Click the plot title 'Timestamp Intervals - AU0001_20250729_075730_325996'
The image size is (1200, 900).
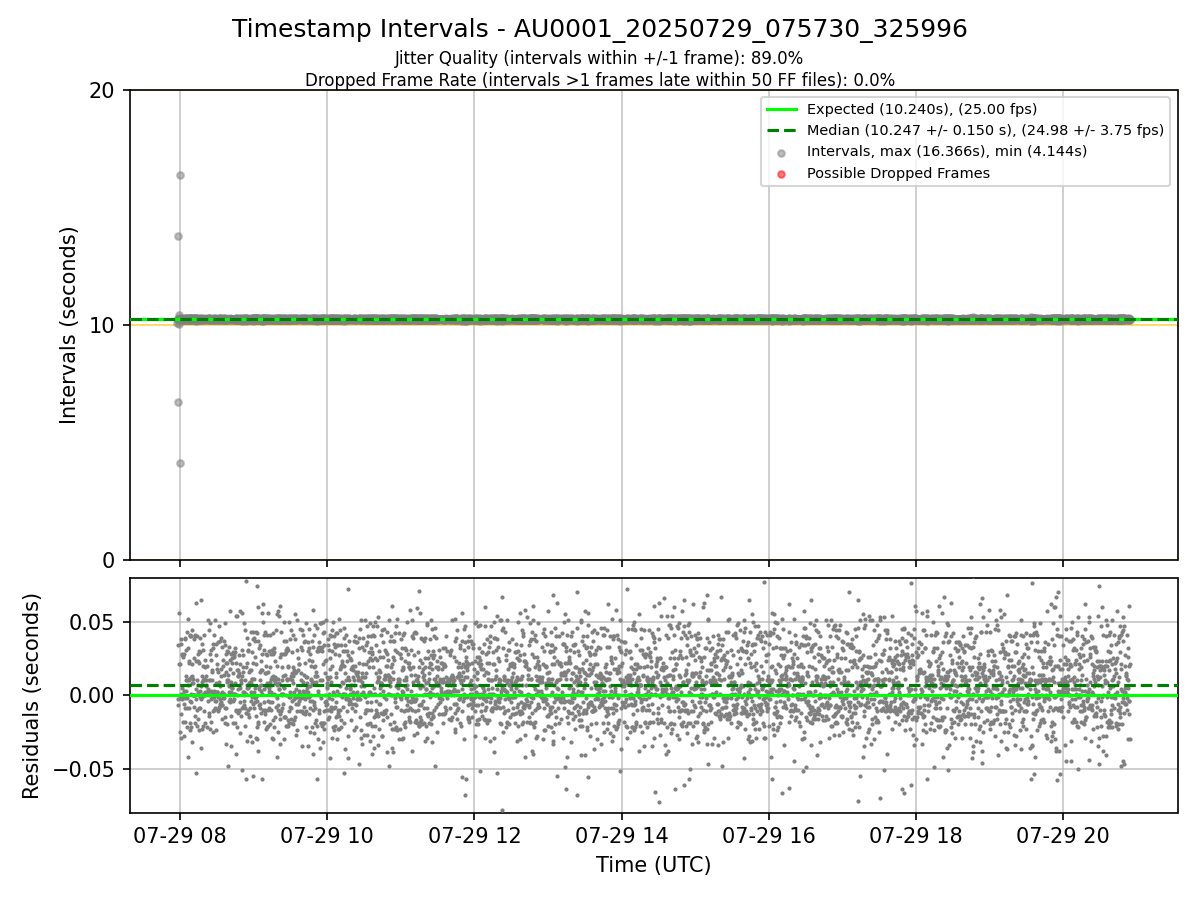(599, 29)
